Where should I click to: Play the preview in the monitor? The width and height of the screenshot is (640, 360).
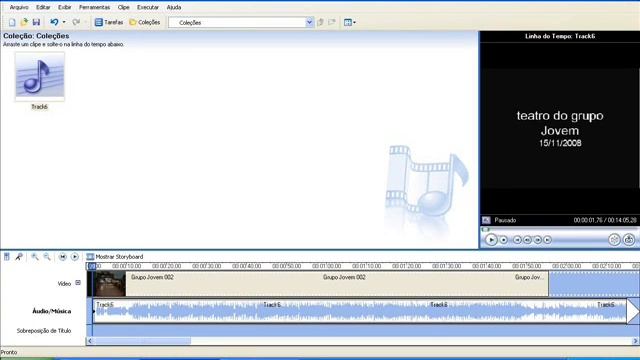[x=491, y=240]
